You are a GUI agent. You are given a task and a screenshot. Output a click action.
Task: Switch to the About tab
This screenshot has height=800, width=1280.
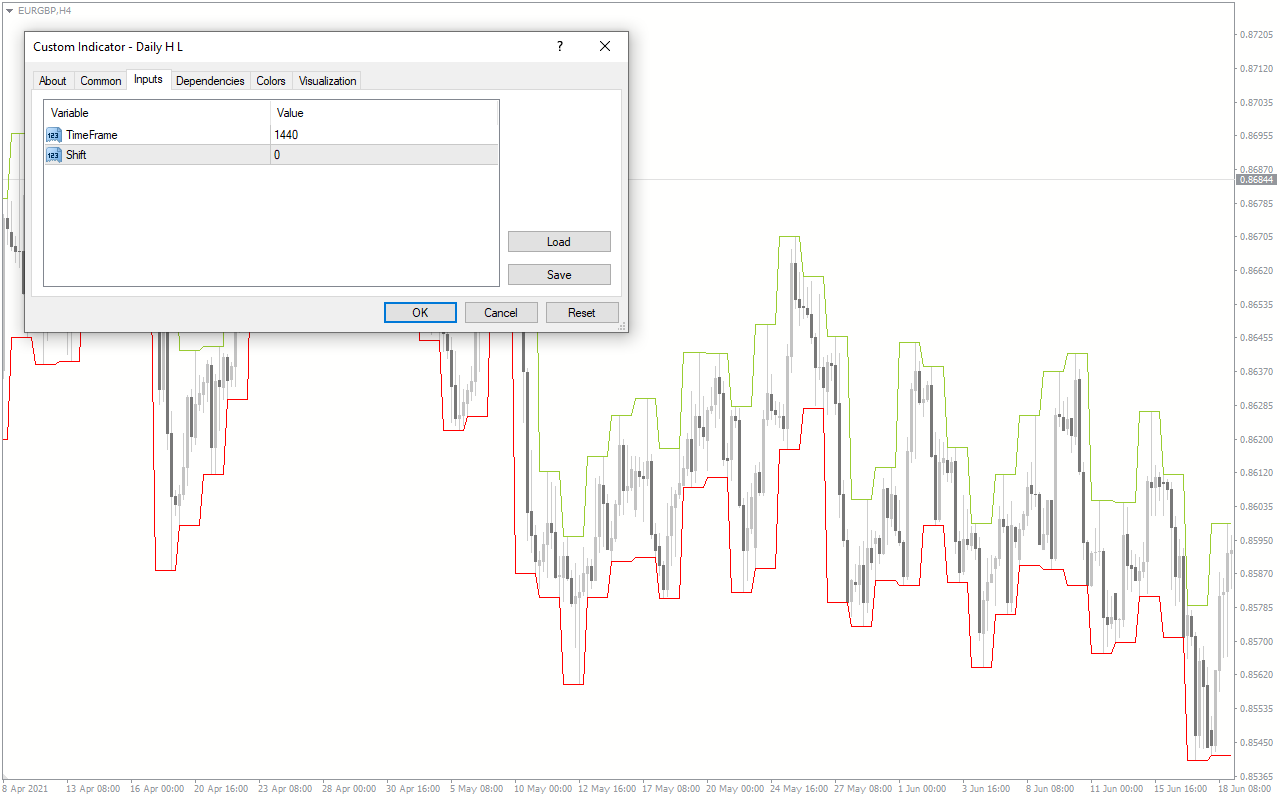click(53, 81)
